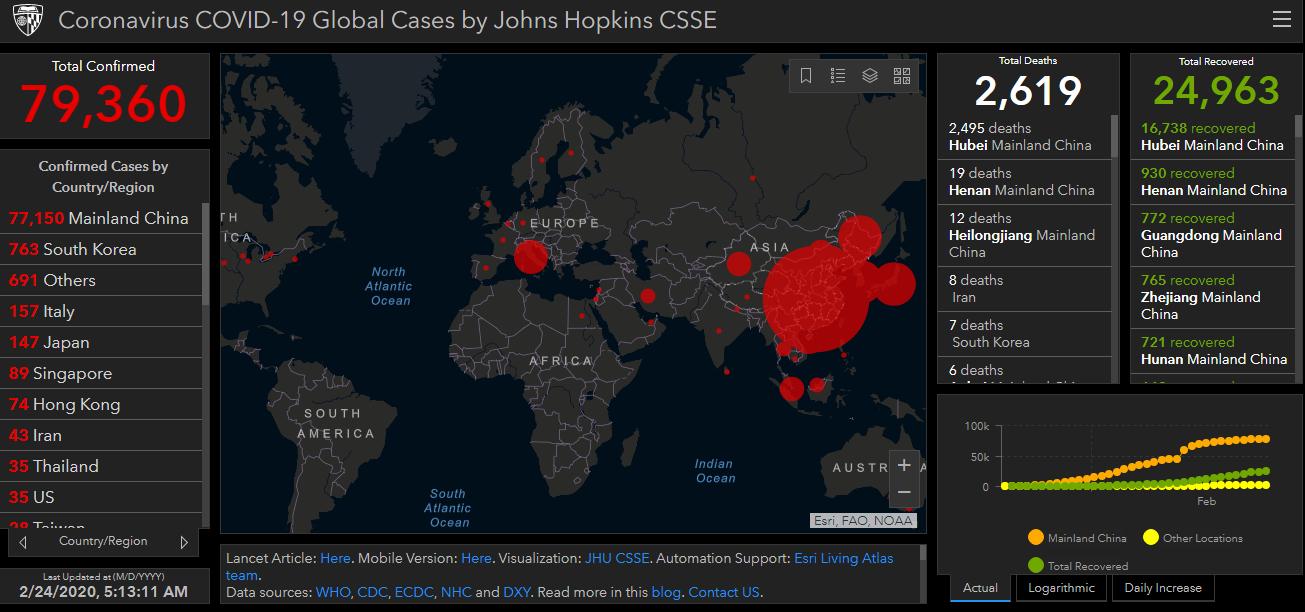The height and width of the screenshot is (612, 1305).
Task: Switch to the Daily Increase chart tab
Action: point(1164,588)
